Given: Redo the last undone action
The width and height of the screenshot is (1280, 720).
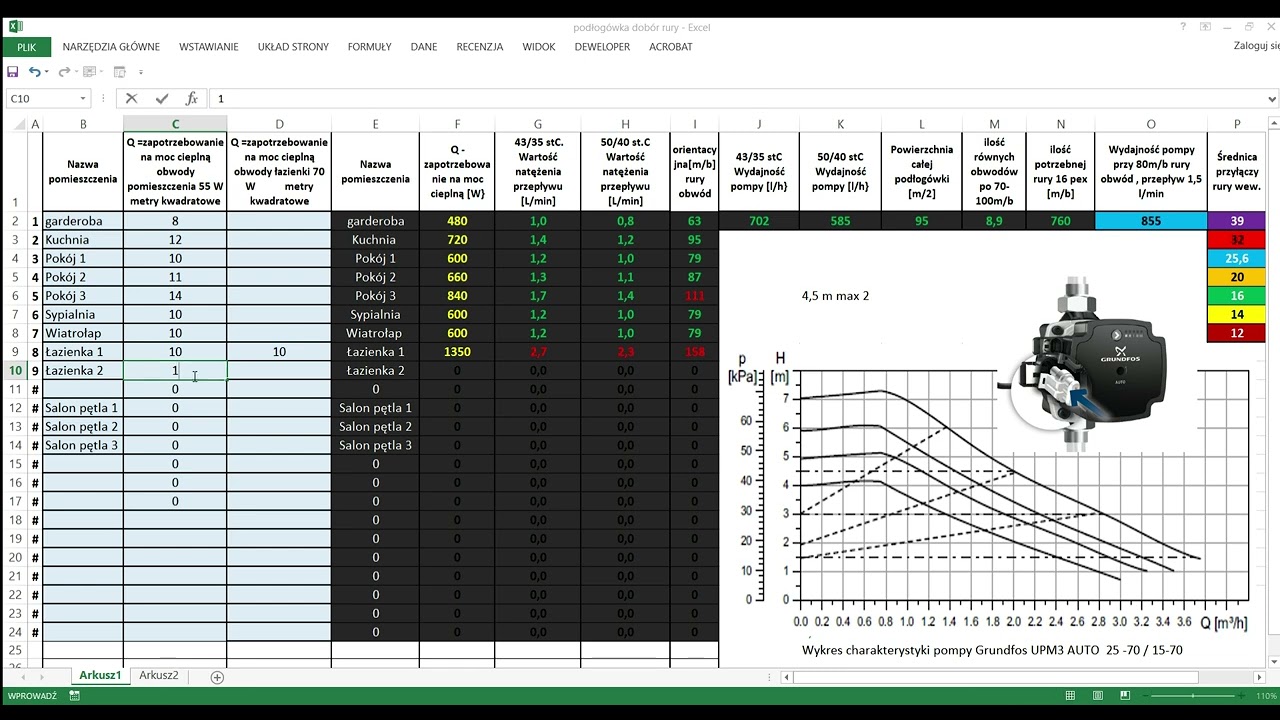Looking at the screenshot, I should pos(63,72).
